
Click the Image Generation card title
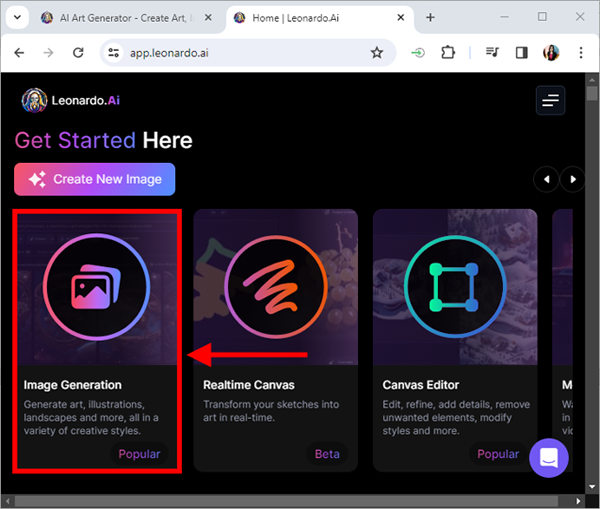point(73,385)
